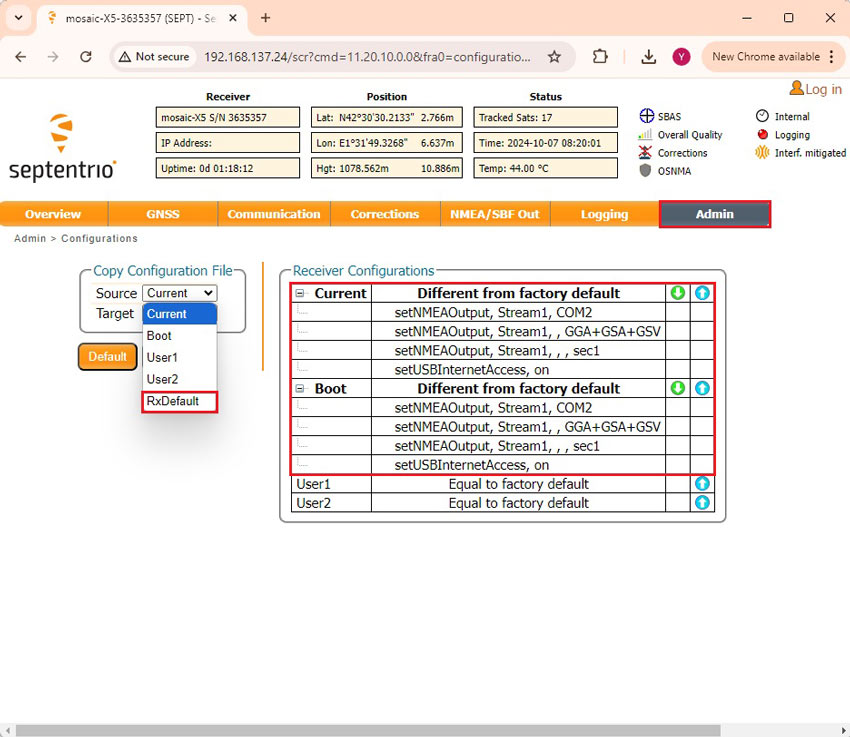Click the SBAS status icon
Viewport: 850px width, 737px height.
[646, 117]
